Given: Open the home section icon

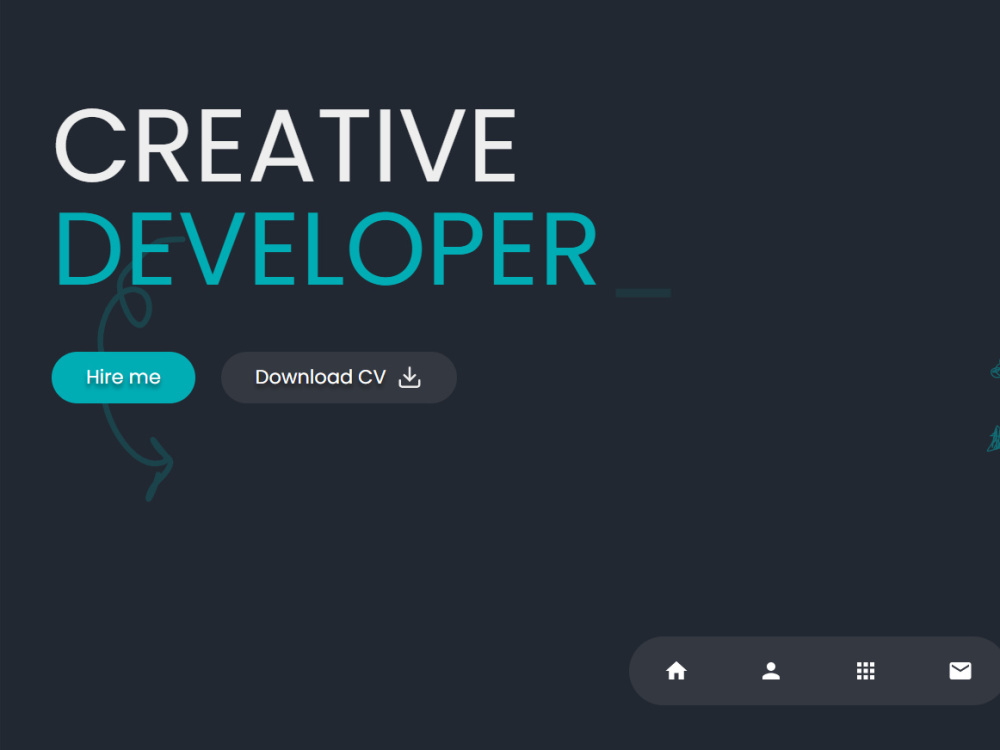Looking at the screenshot, I should tap(676, 671).
